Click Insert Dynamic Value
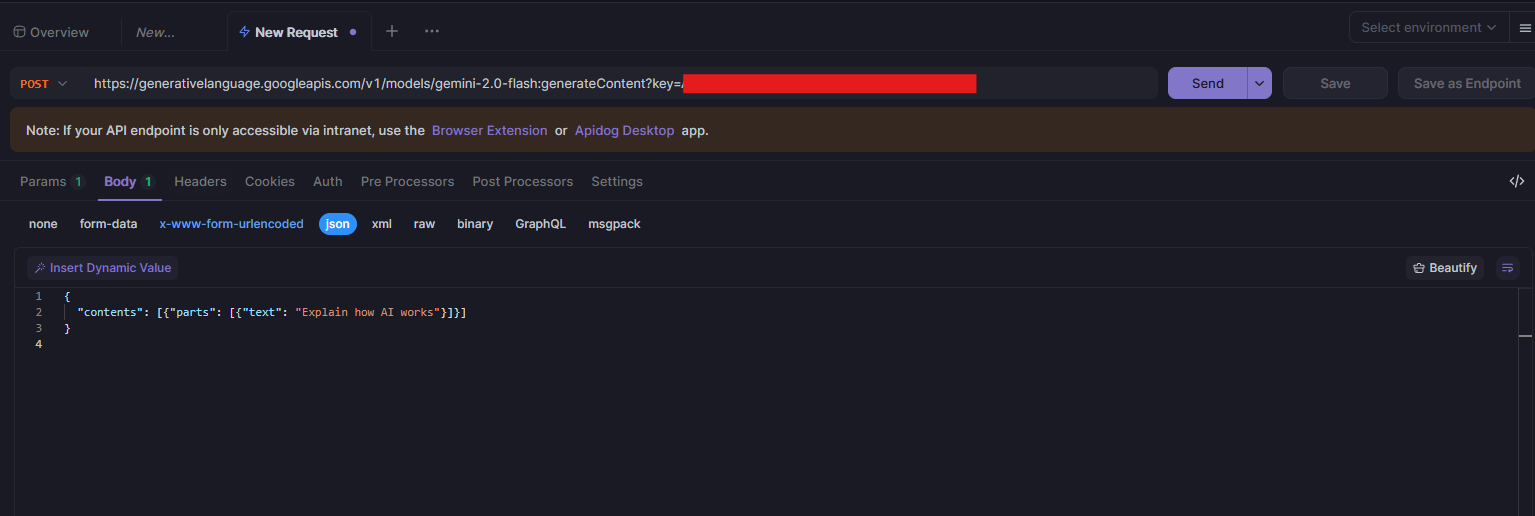The height and width of the screenshot is (516, 1535). [x=103, y=268]
